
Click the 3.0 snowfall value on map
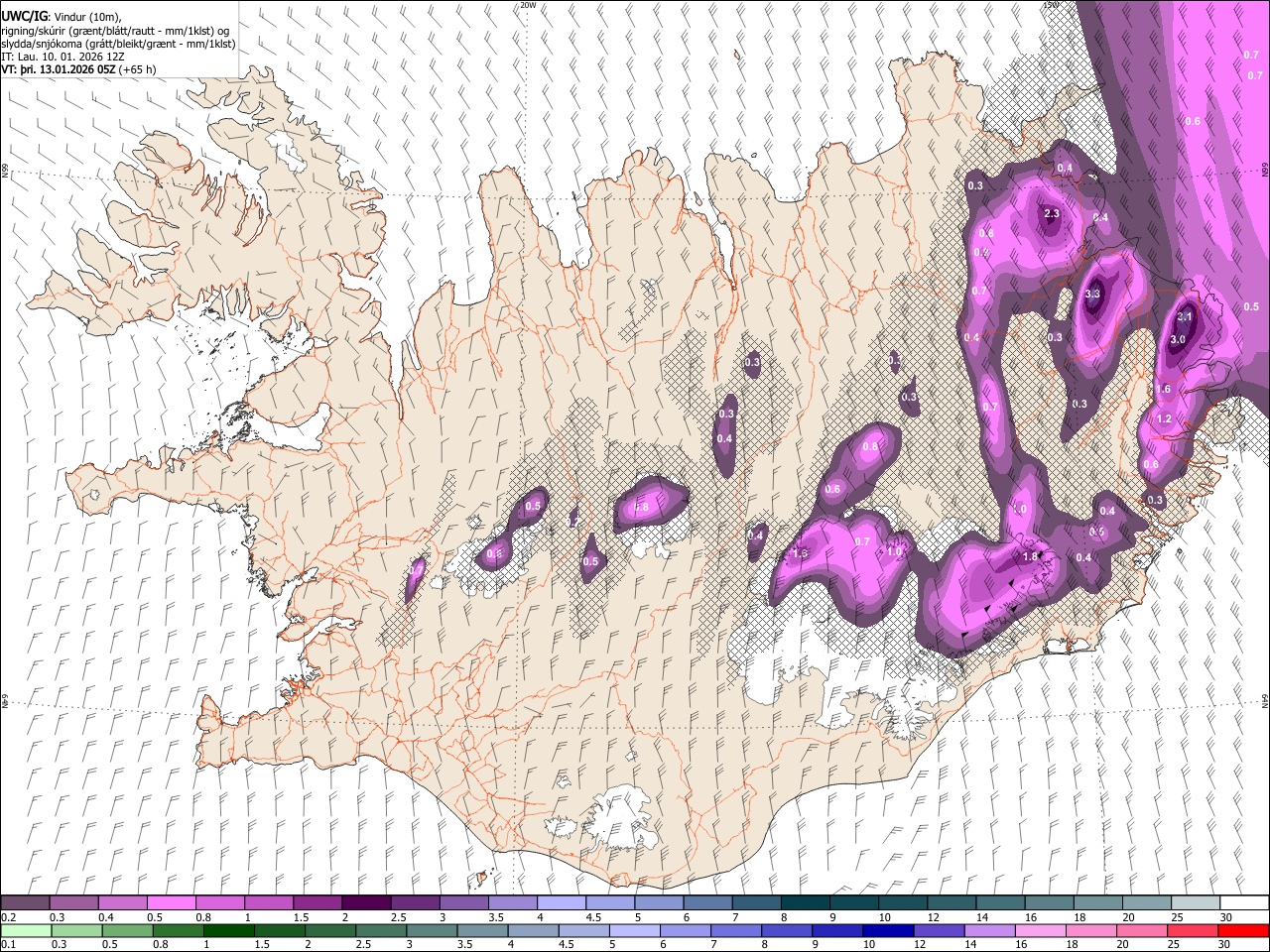(x=1178, y=339)
